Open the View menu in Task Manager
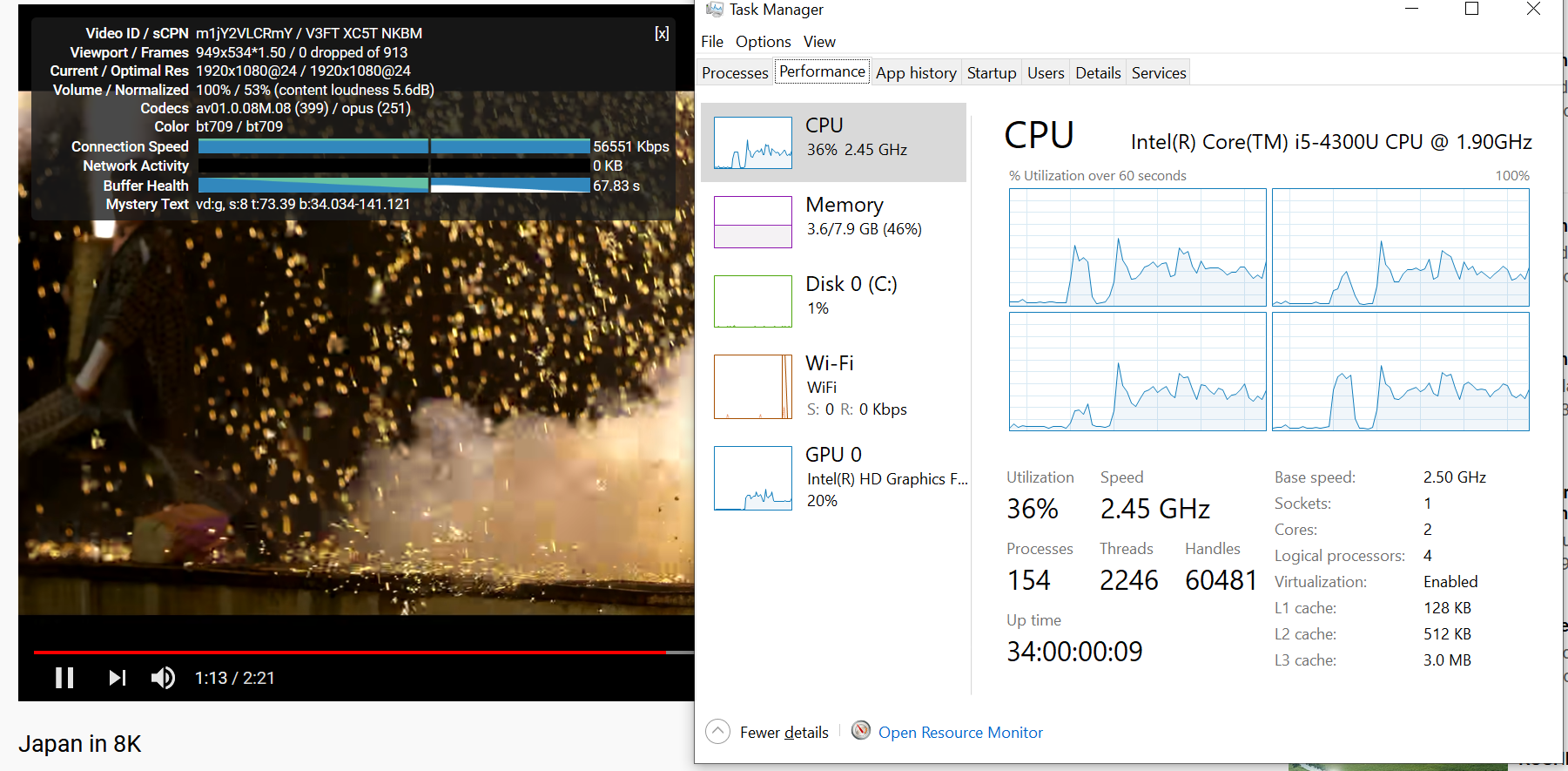1568x771 pixels. click(x=819, y=42)
